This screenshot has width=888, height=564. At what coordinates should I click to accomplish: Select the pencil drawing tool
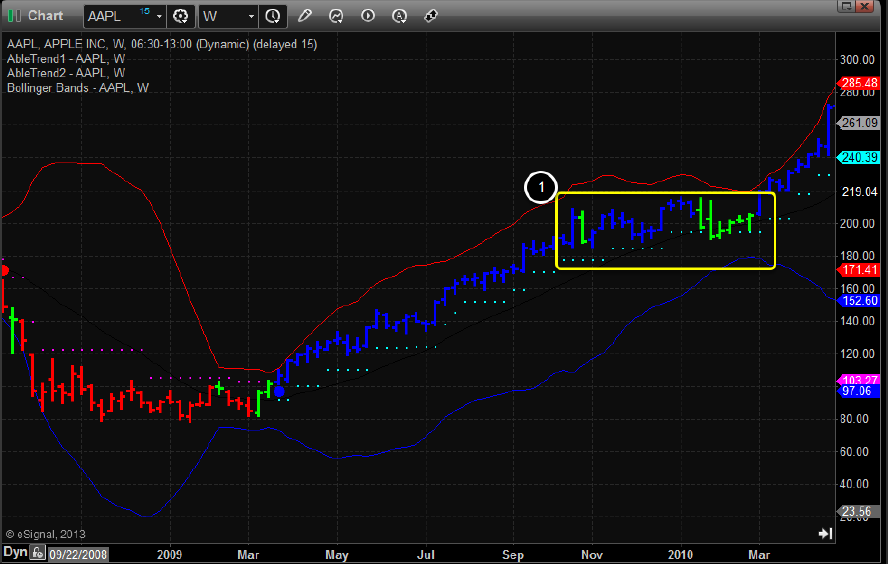[305, 16]
